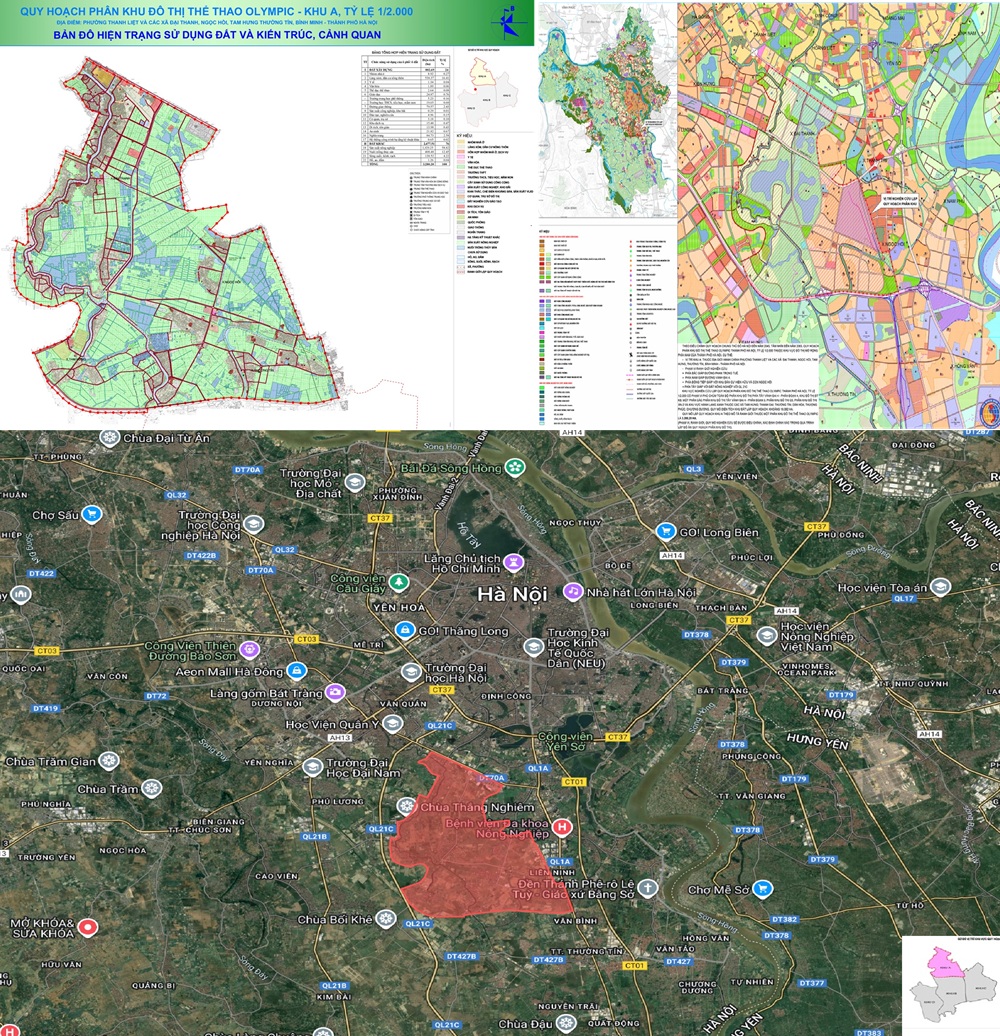Click the HƯNG YÊN province label

[818, 741]
